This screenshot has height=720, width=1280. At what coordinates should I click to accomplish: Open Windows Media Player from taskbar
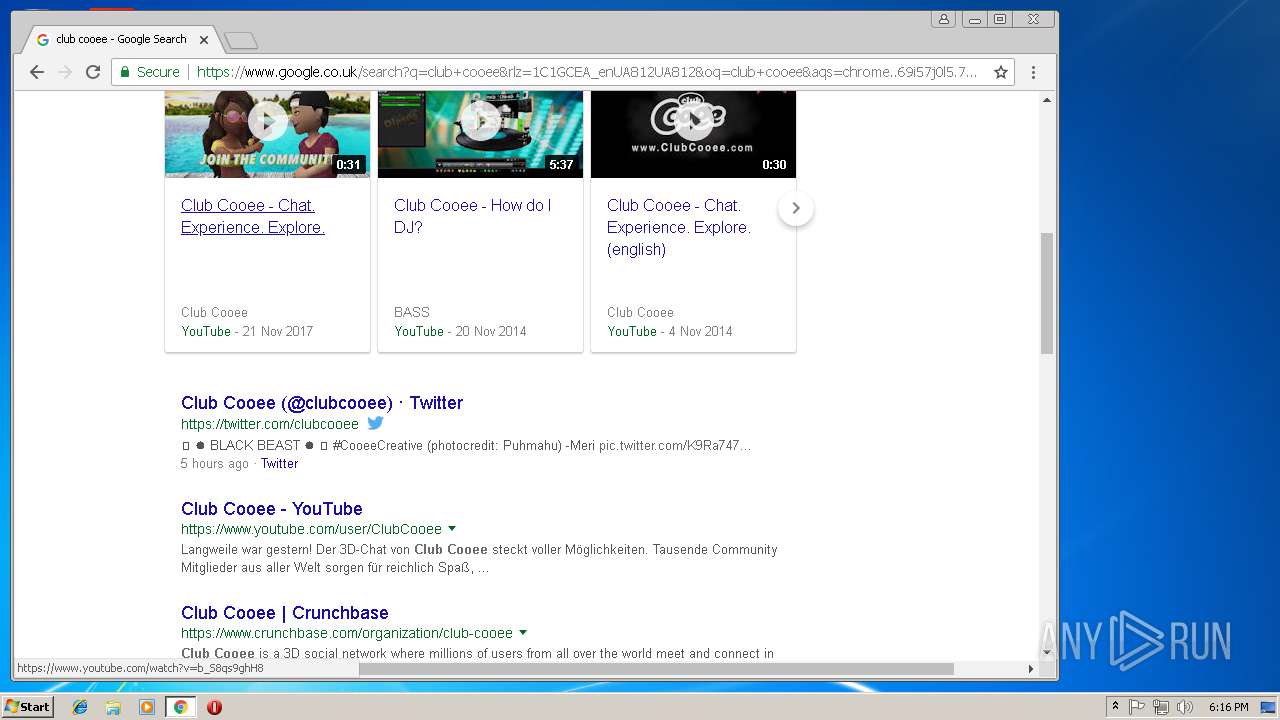coord(147,707)
